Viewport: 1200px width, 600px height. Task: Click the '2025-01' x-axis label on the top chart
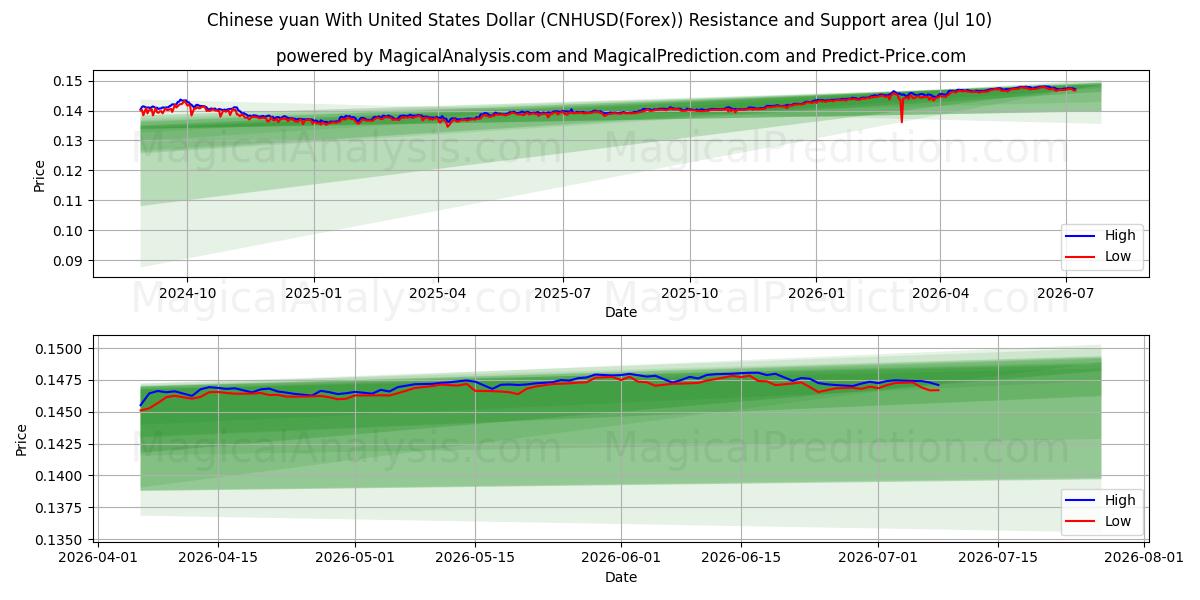(314, 293)
